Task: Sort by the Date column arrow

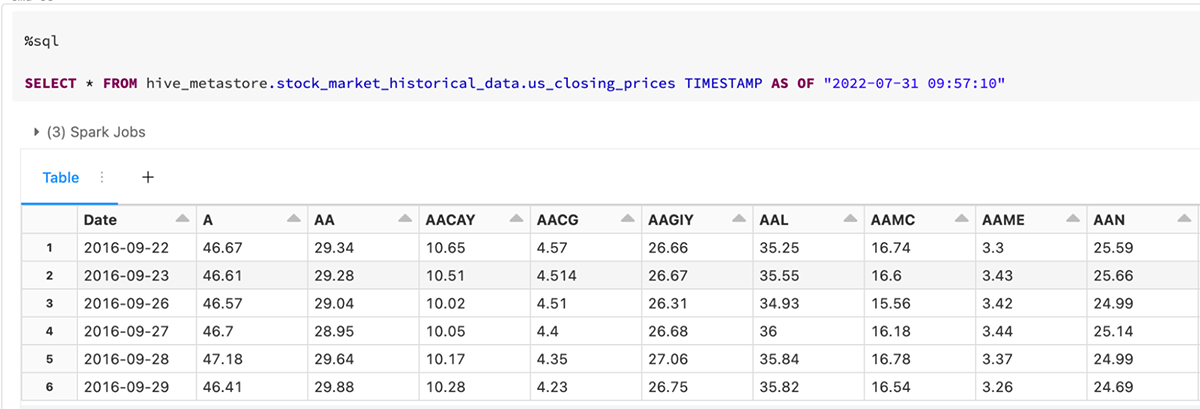Action: coord(182,219)
